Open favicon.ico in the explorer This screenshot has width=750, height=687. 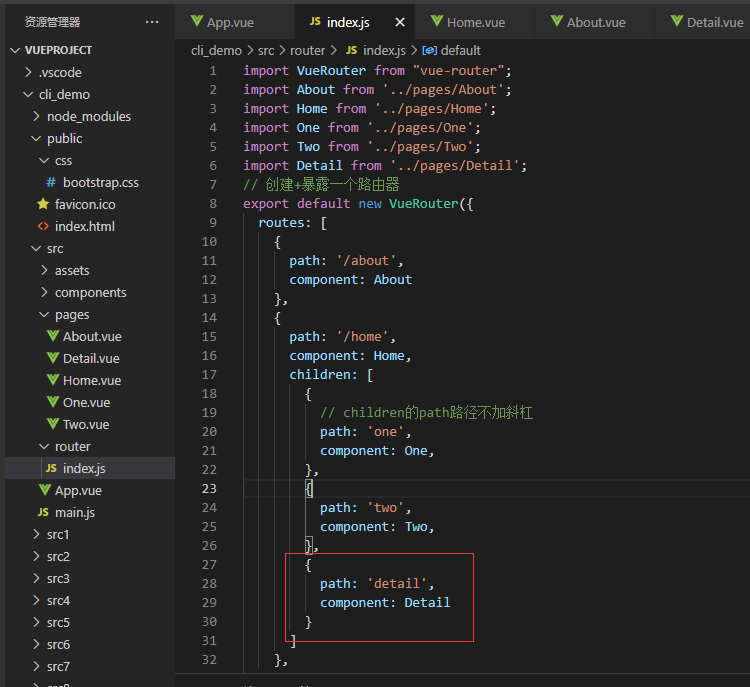85,204
